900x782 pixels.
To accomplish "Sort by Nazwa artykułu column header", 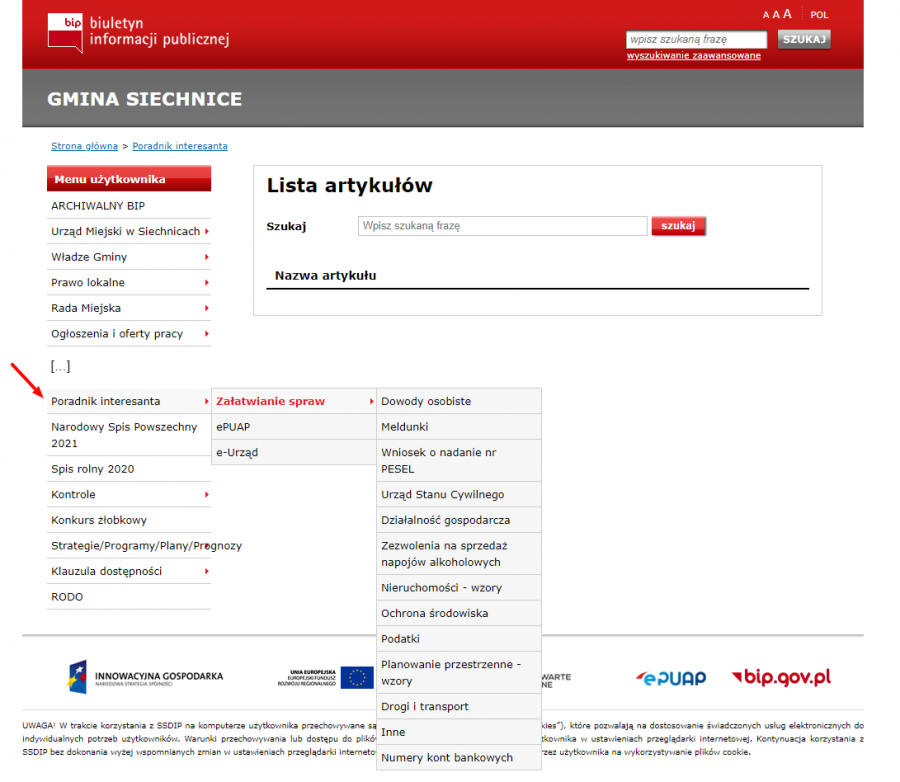I will (x=325, y=276).
